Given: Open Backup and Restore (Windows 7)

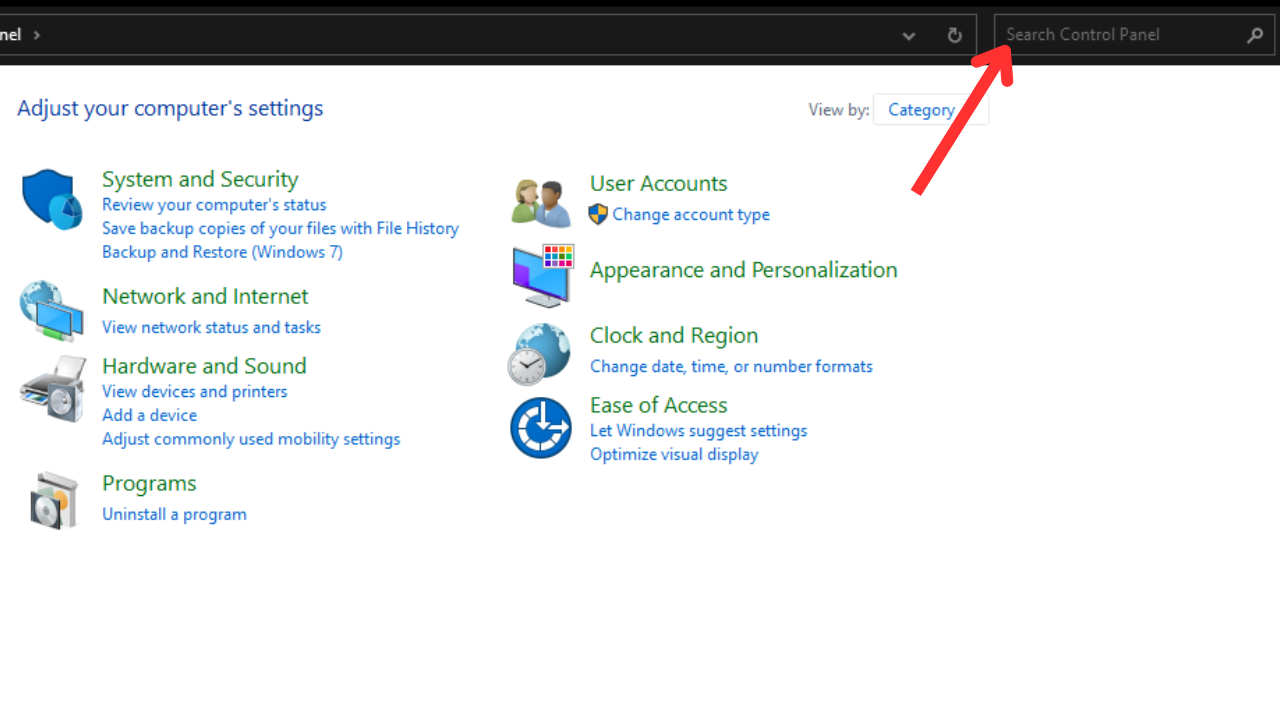Looking at the screenshot, I should [222, 252].
